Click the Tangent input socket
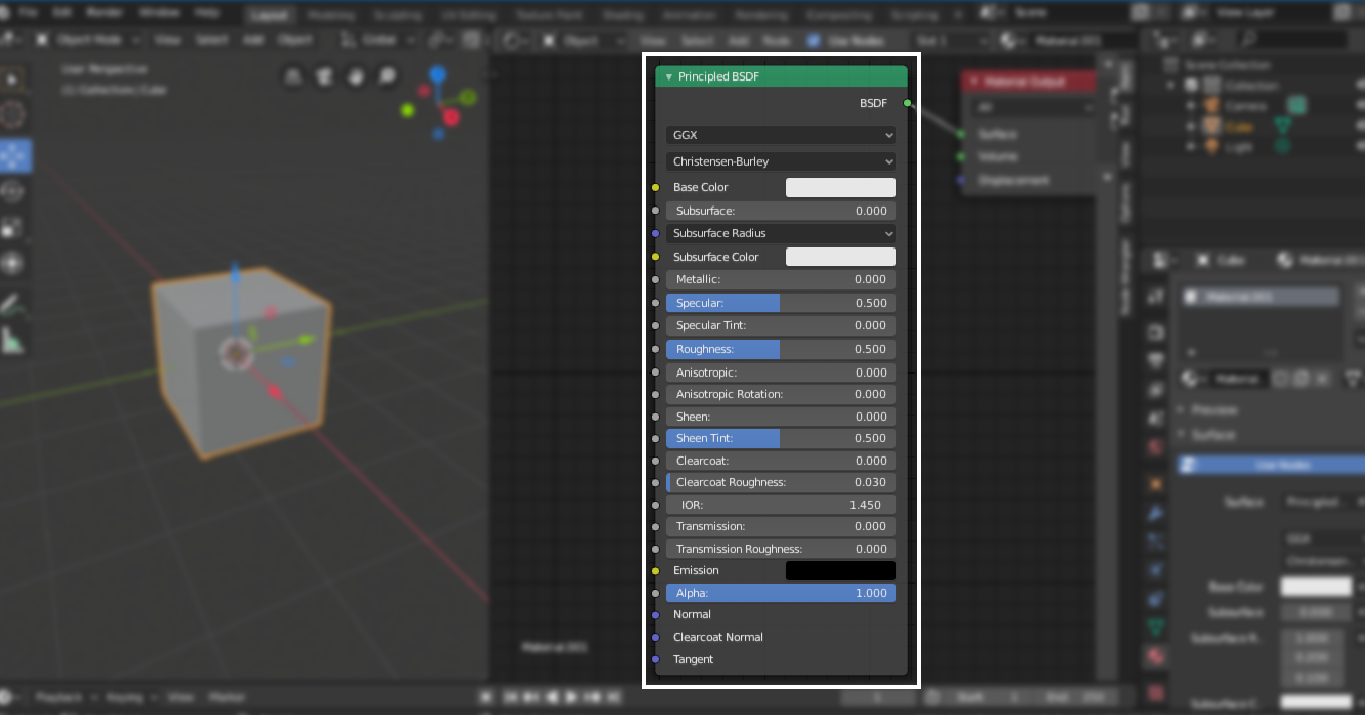This screenshot has height=715, width=1365. point(656,659)
